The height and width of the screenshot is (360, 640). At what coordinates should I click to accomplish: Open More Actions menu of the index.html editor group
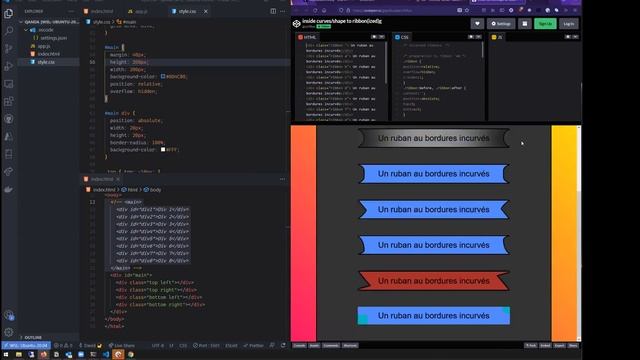(x=282, y=179)
